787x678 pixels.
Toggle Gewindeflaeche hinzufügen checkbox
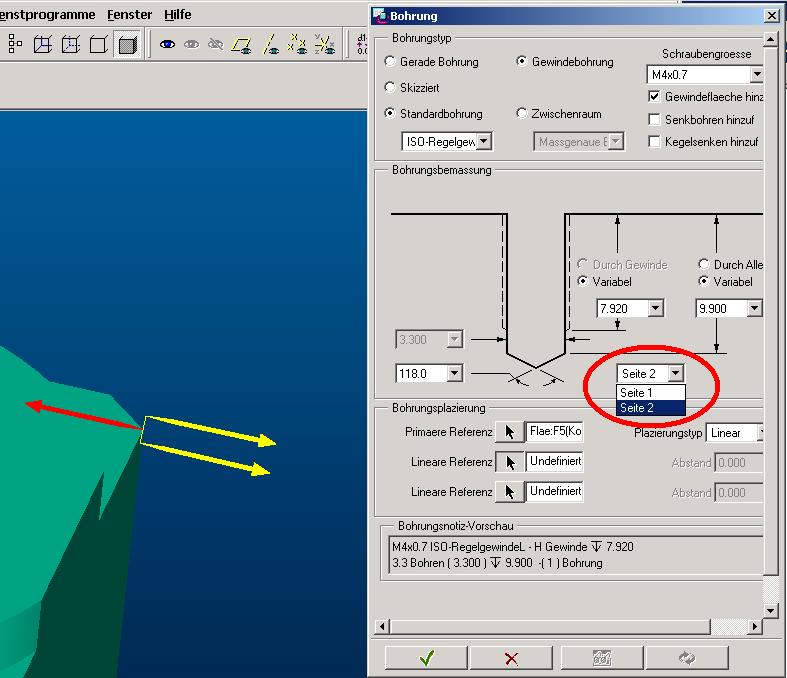(654, 96)
